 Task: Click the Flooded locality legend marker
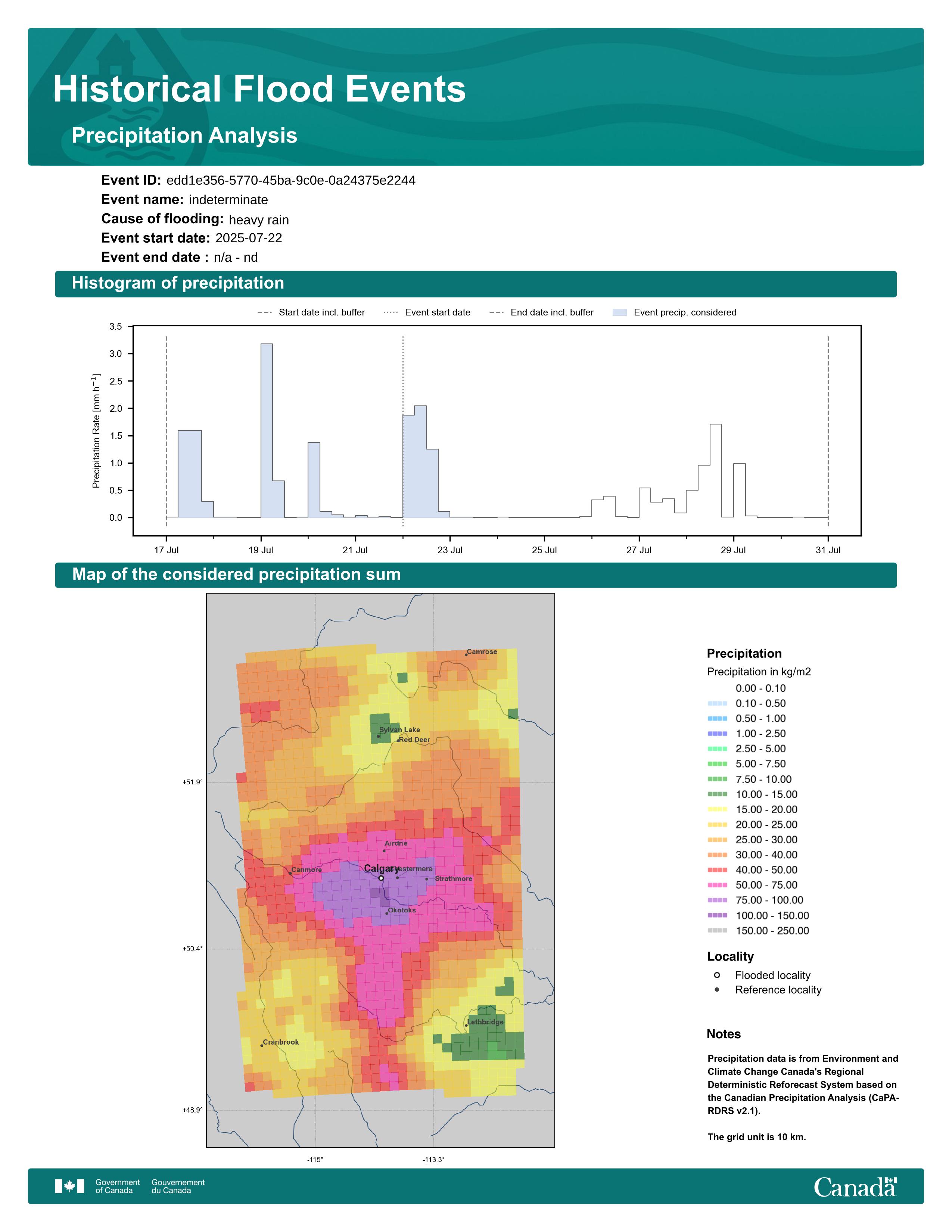pos(717,975)
